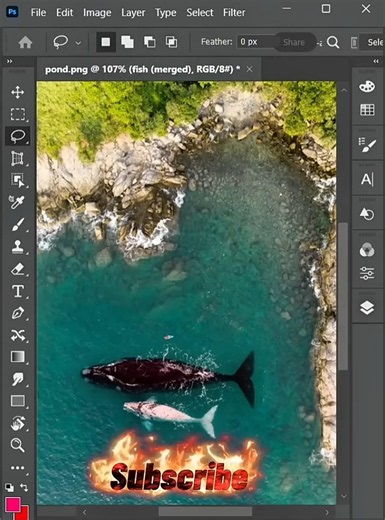Screen dimensions: 385x520
Task: Open the Brush Settings panel icon
Action: click(367, 146)
